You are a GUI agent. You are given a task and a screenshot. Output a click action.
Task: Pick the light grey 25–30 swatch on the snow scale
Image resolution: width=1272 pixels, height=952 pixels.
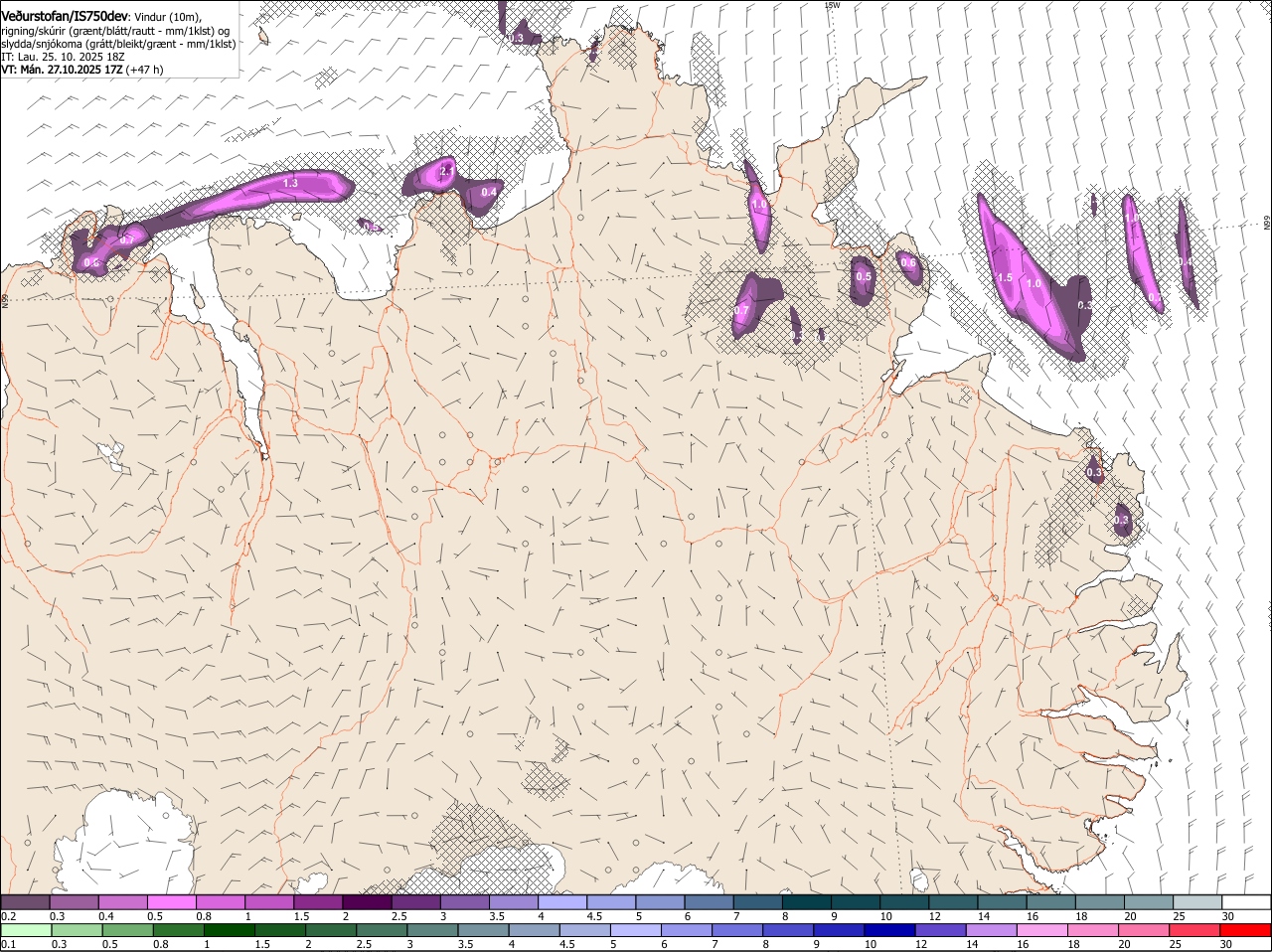tap(1197, 902)
